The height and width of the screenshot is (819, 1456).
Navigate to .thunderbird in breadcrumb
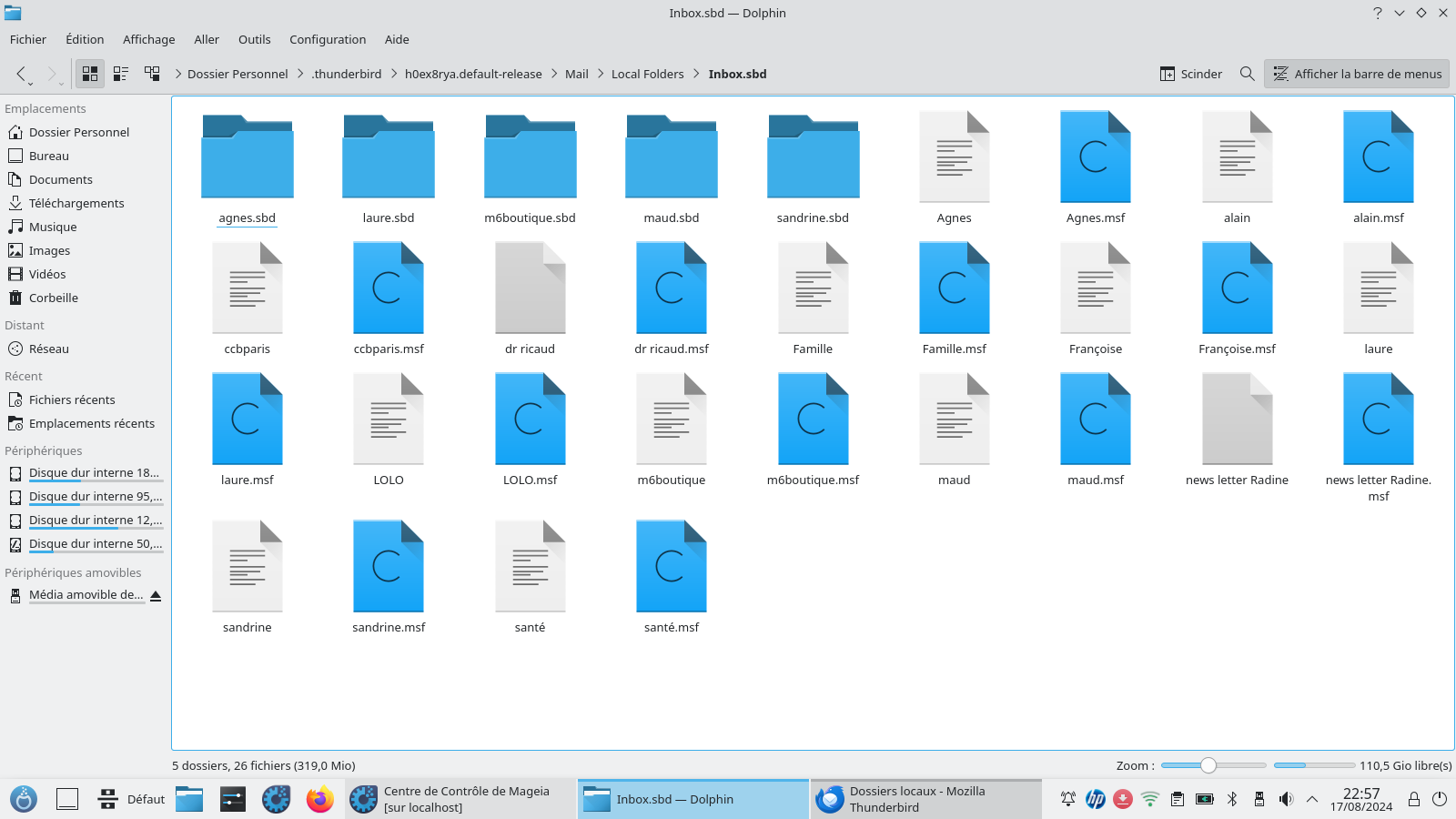347,74
